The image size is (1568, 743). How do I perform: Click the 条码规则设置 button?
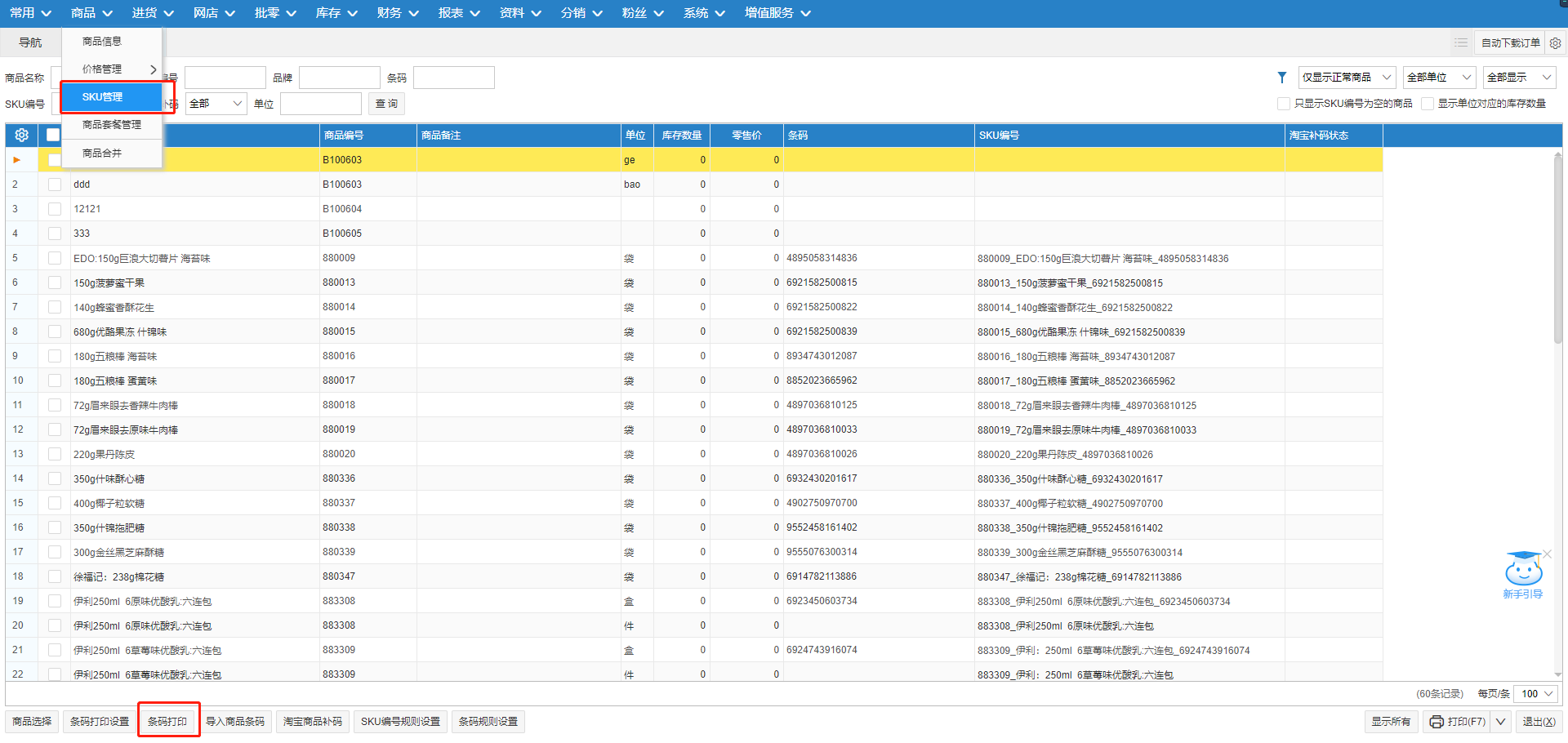click(x=488, y=722)
